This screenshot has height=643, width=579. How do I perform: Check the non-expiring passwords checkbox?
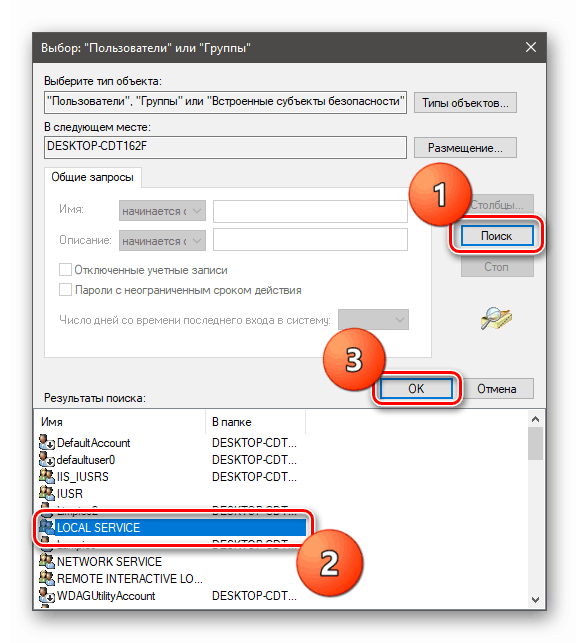click(65, 290)
